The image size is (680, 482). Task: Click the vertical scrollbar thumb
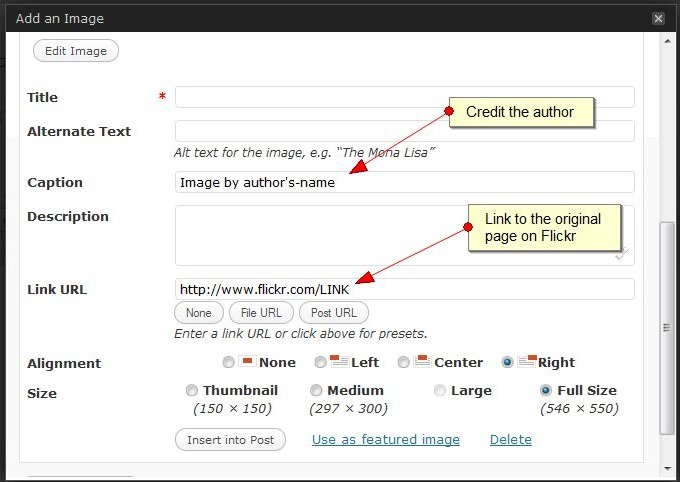click(667, 328)
